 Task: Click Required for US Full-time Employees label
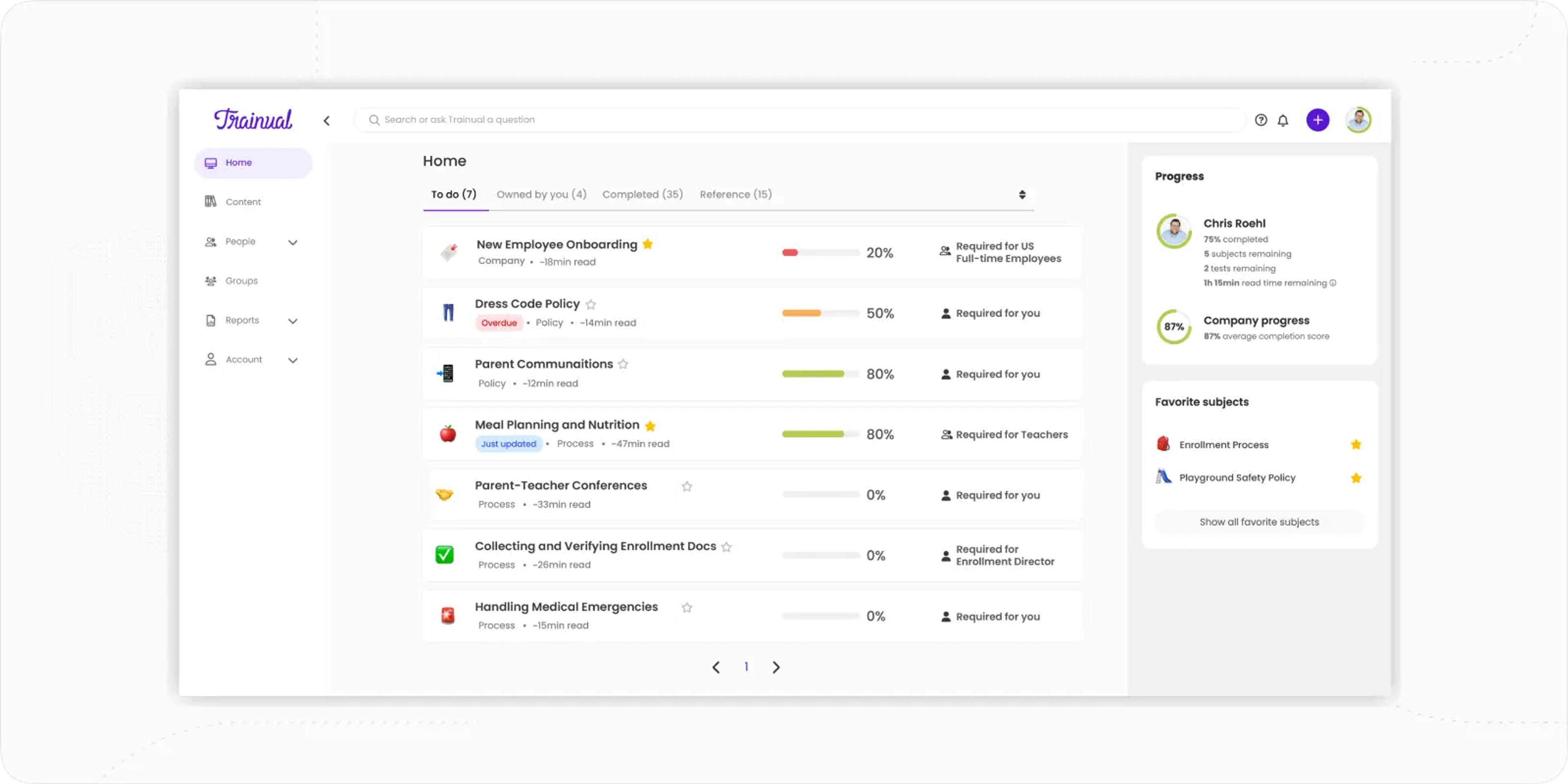(1008, 252)
